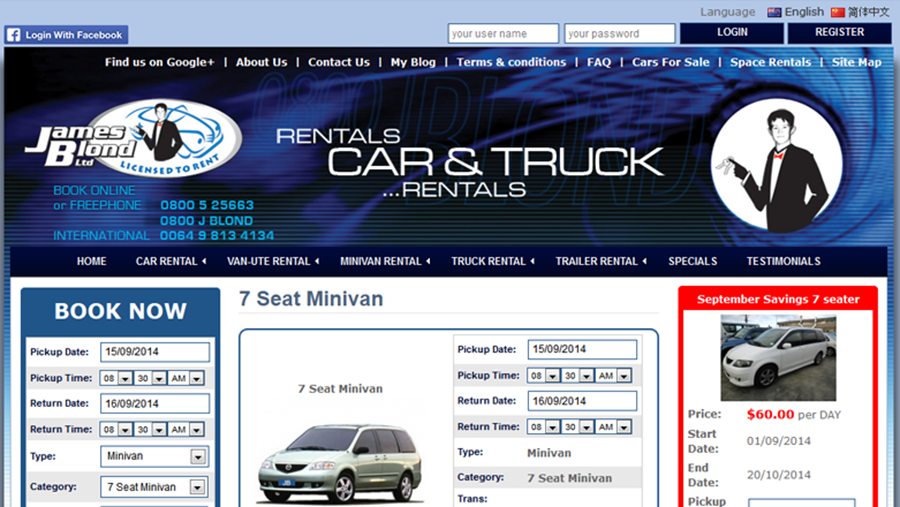The image size is (900, 507).
Task: Open the MINIVAN RENTAL menu
Action: coord(385,261)
